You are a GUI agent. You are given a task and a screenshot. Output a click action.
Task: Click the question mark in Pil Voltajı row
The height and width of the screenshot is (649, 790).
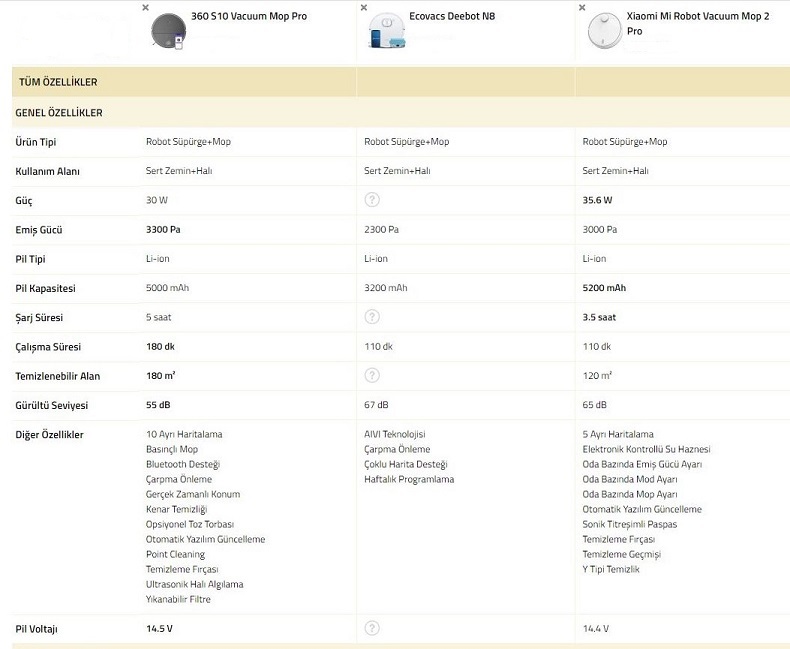click(x=372, y=628)
